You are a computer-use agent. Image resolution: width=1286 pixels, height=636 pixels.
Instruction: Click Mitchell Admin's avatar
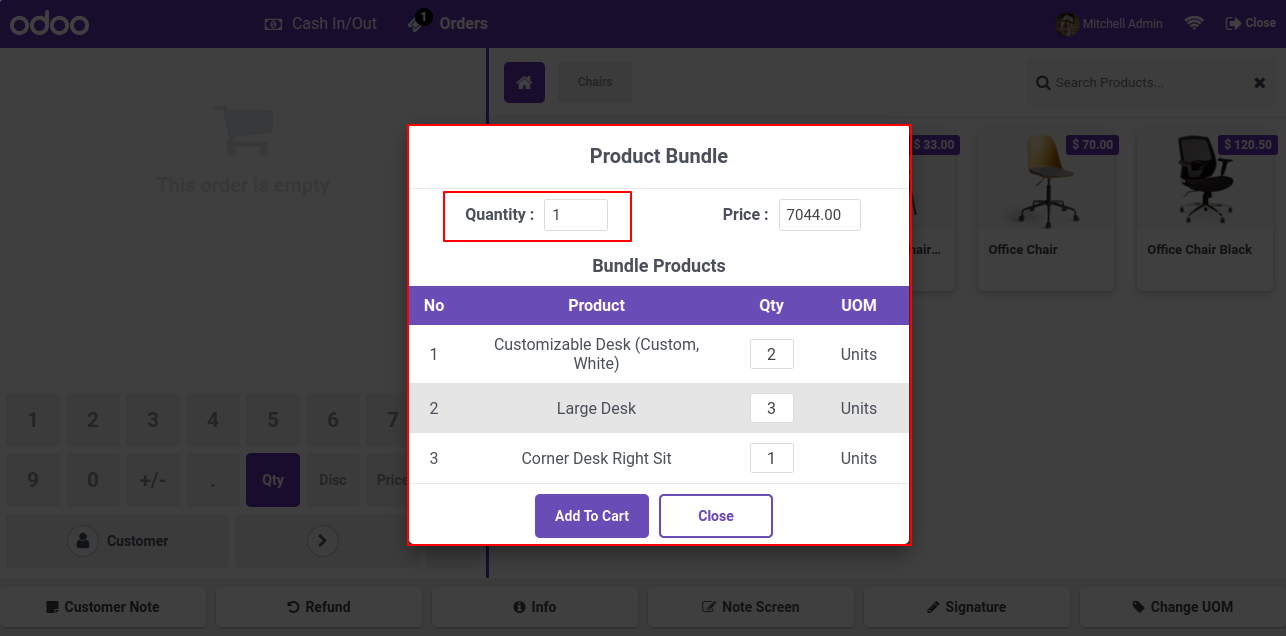coord(1068,23)
